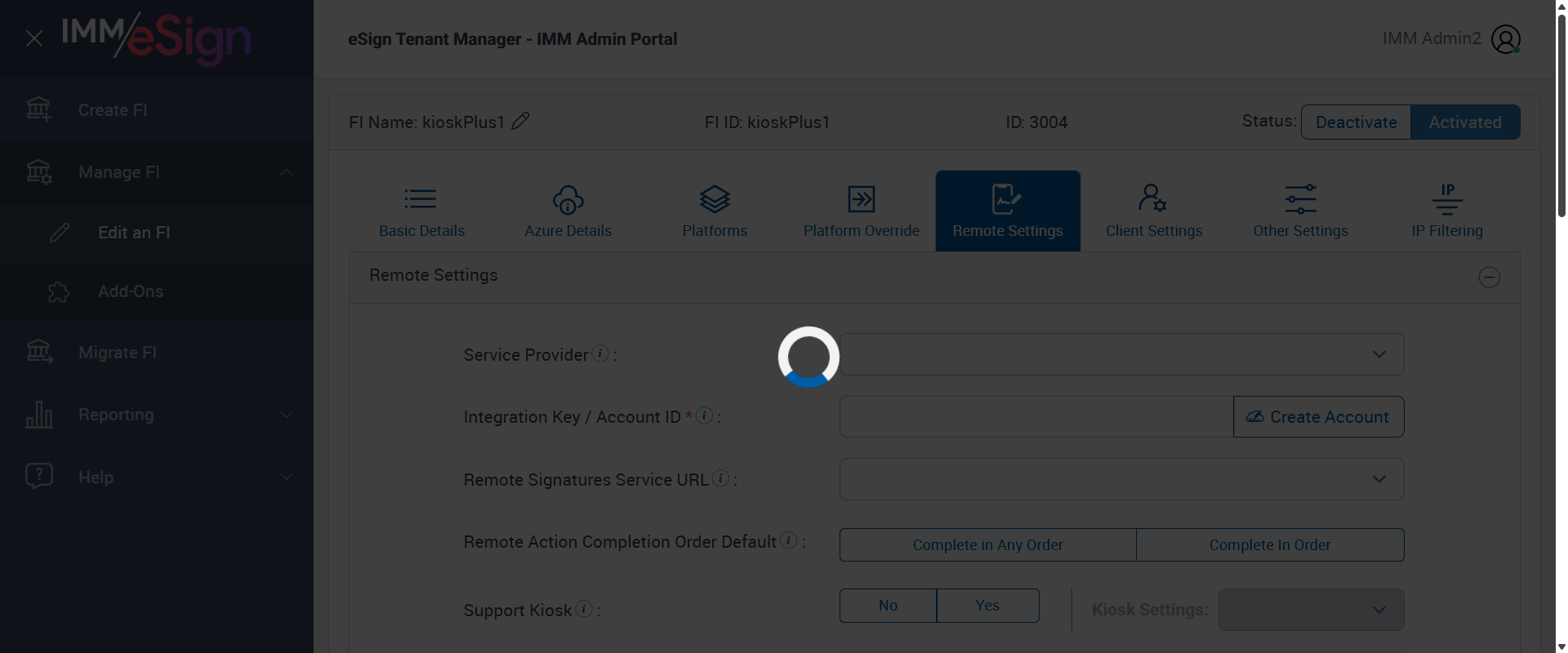Click the Support Kiosk info icon
Image resolution: width=1568 pixels, height=653 pixels.
(584, 609)
